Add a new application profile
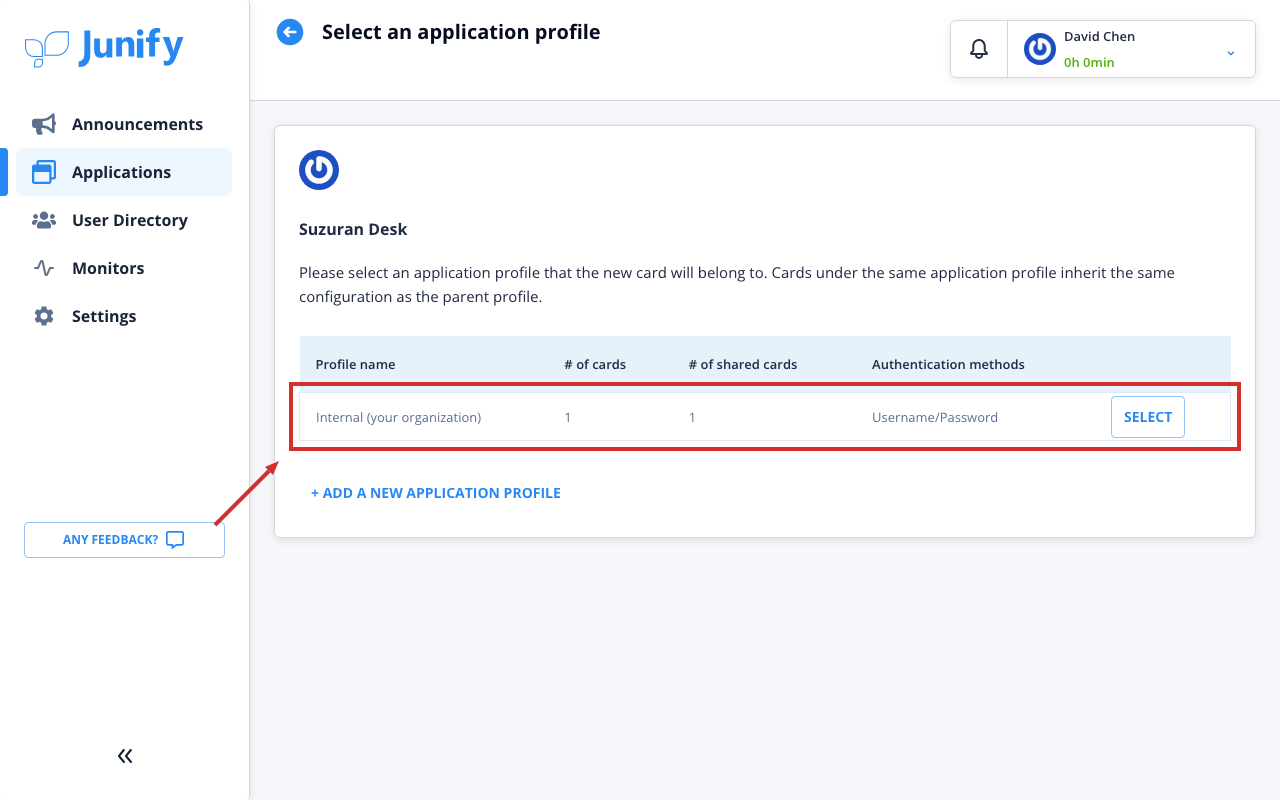 [436, 493]
